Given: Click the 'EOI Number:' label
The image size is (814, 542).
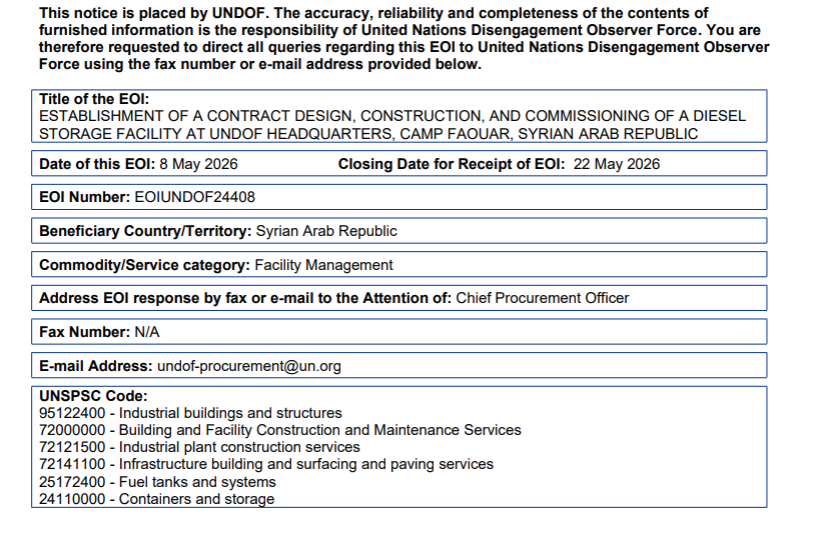Looking at the screenshot, I should [85, 197].
